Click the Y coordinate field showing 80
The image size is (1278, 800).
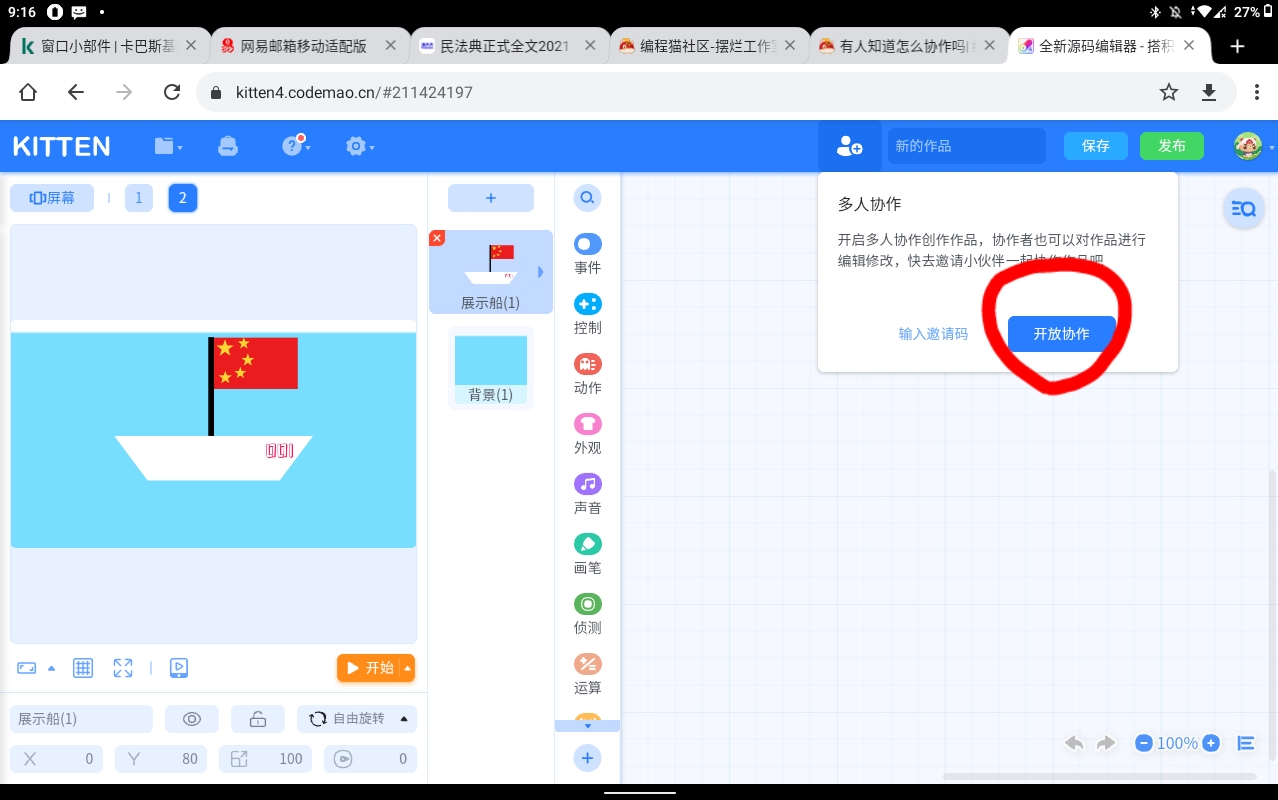click(x=160, y=759)
